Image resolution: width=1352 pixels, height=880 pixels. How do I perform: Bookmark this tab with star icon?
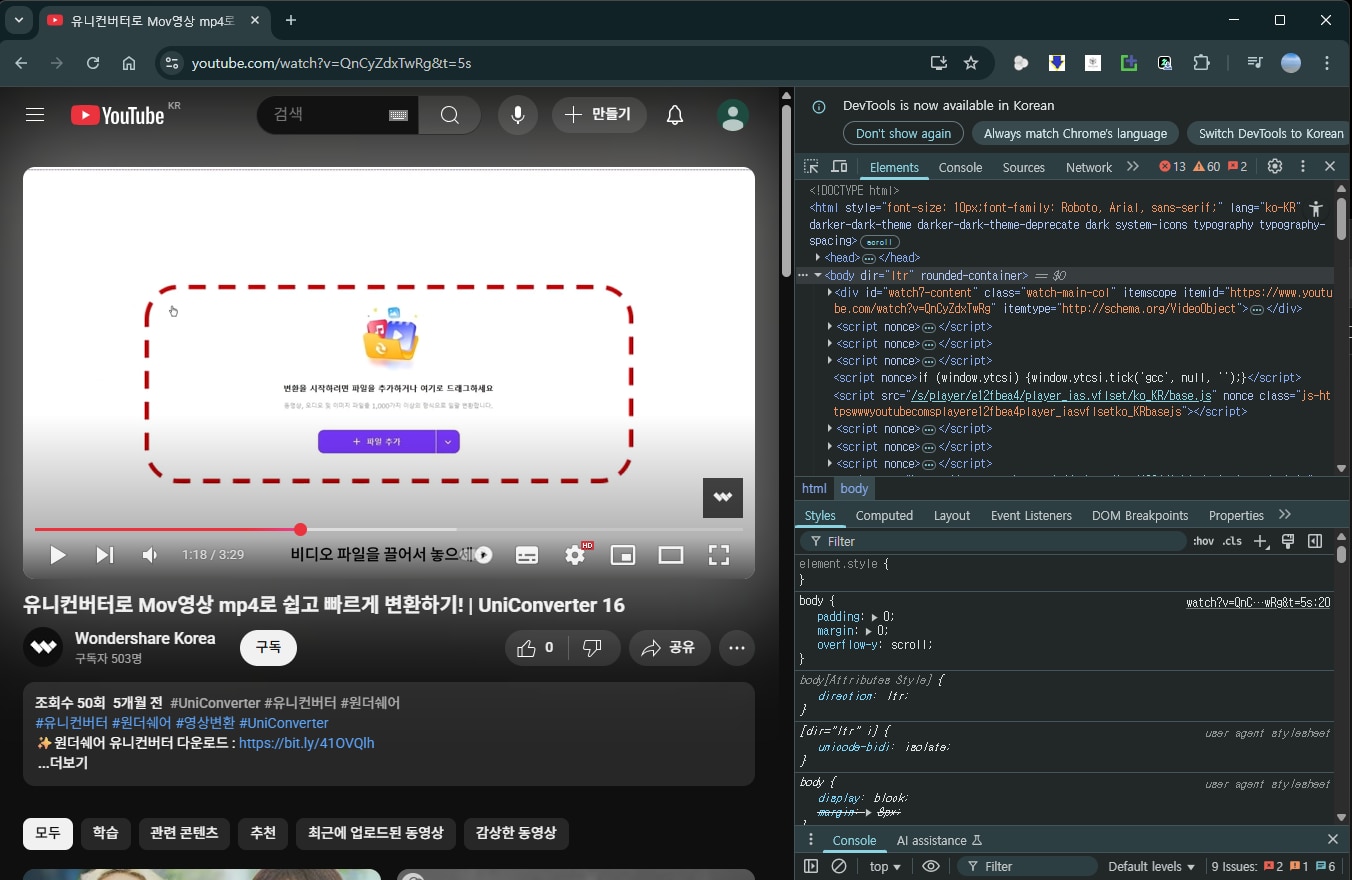coord(970,63)
